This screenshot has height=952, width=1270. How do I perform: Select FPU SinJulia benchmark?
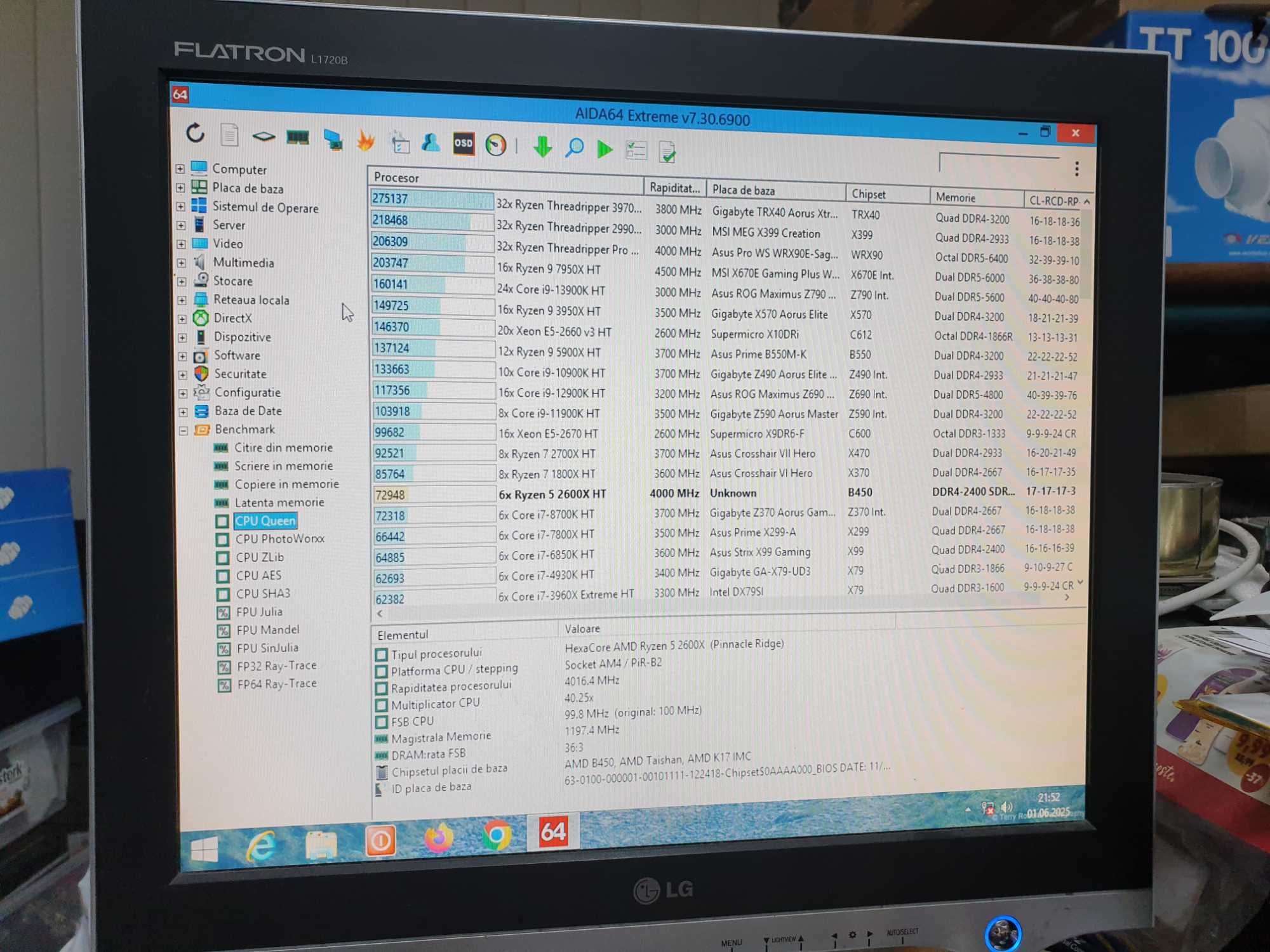tap(267, 648)
